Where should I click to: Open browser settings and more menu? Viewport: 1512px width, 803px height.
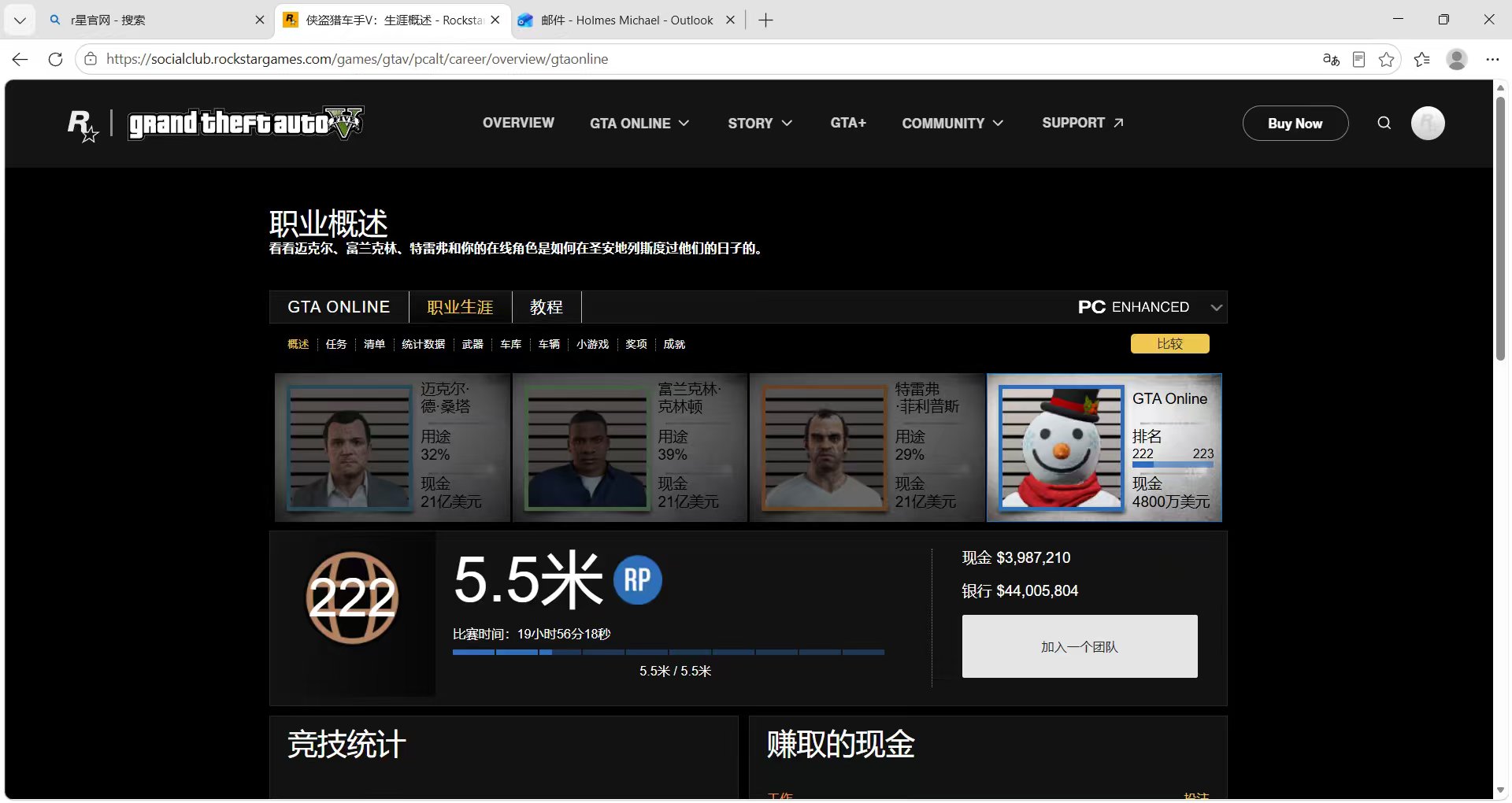[x=1492, y=59]
